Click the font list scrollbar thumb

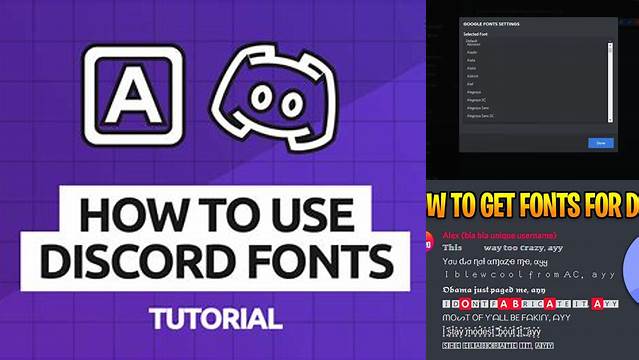coord(610,82)
